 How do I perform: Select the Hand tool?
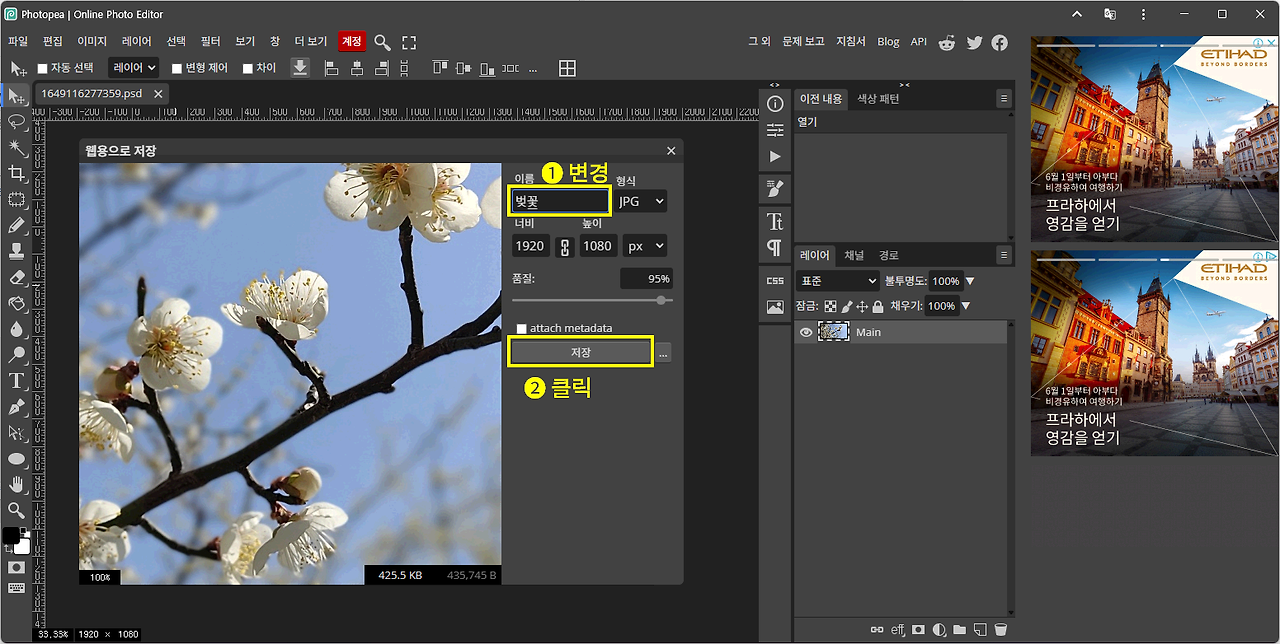click(17, 485)
